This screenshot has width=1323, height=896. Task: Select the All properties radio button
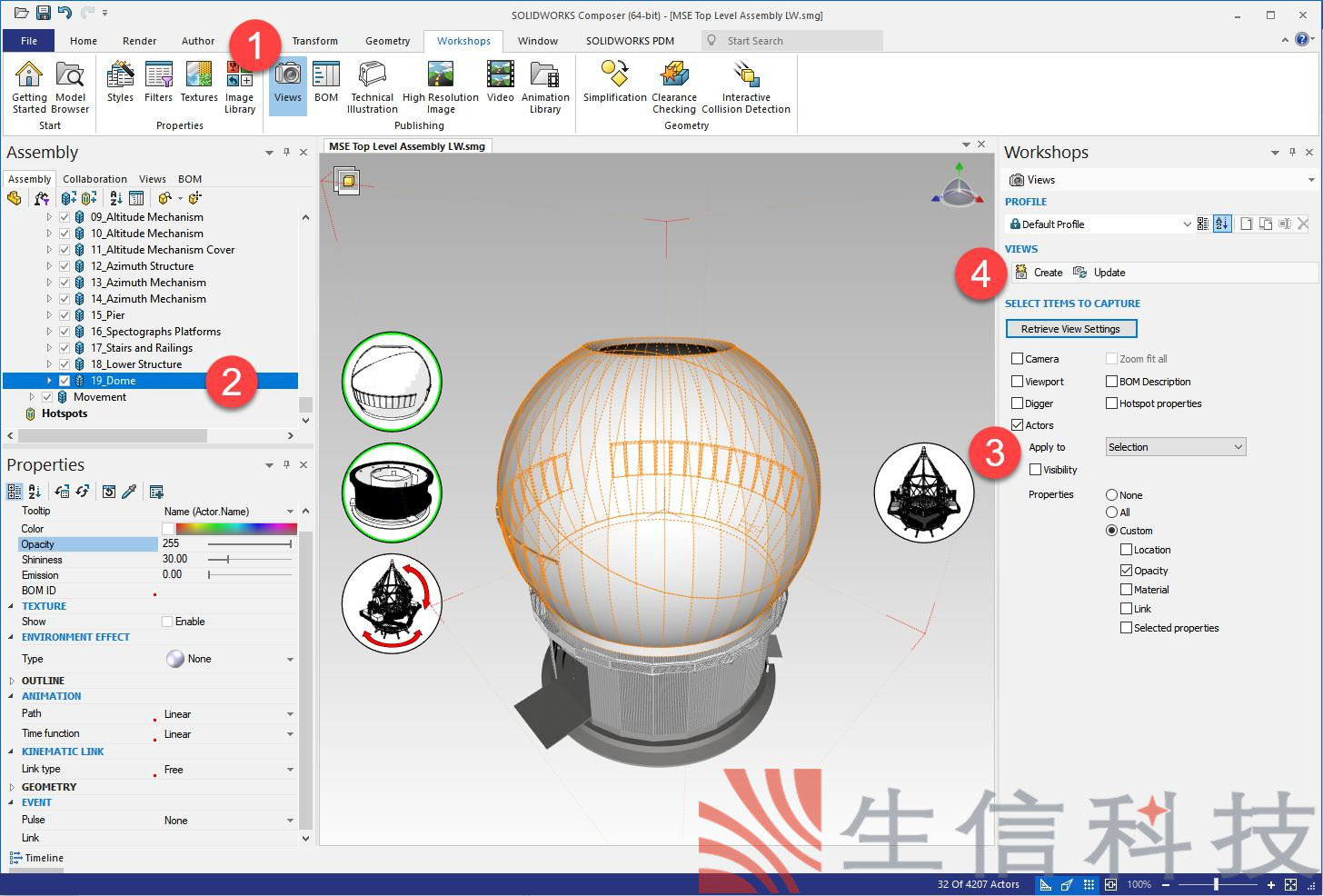pos(1111,513)
